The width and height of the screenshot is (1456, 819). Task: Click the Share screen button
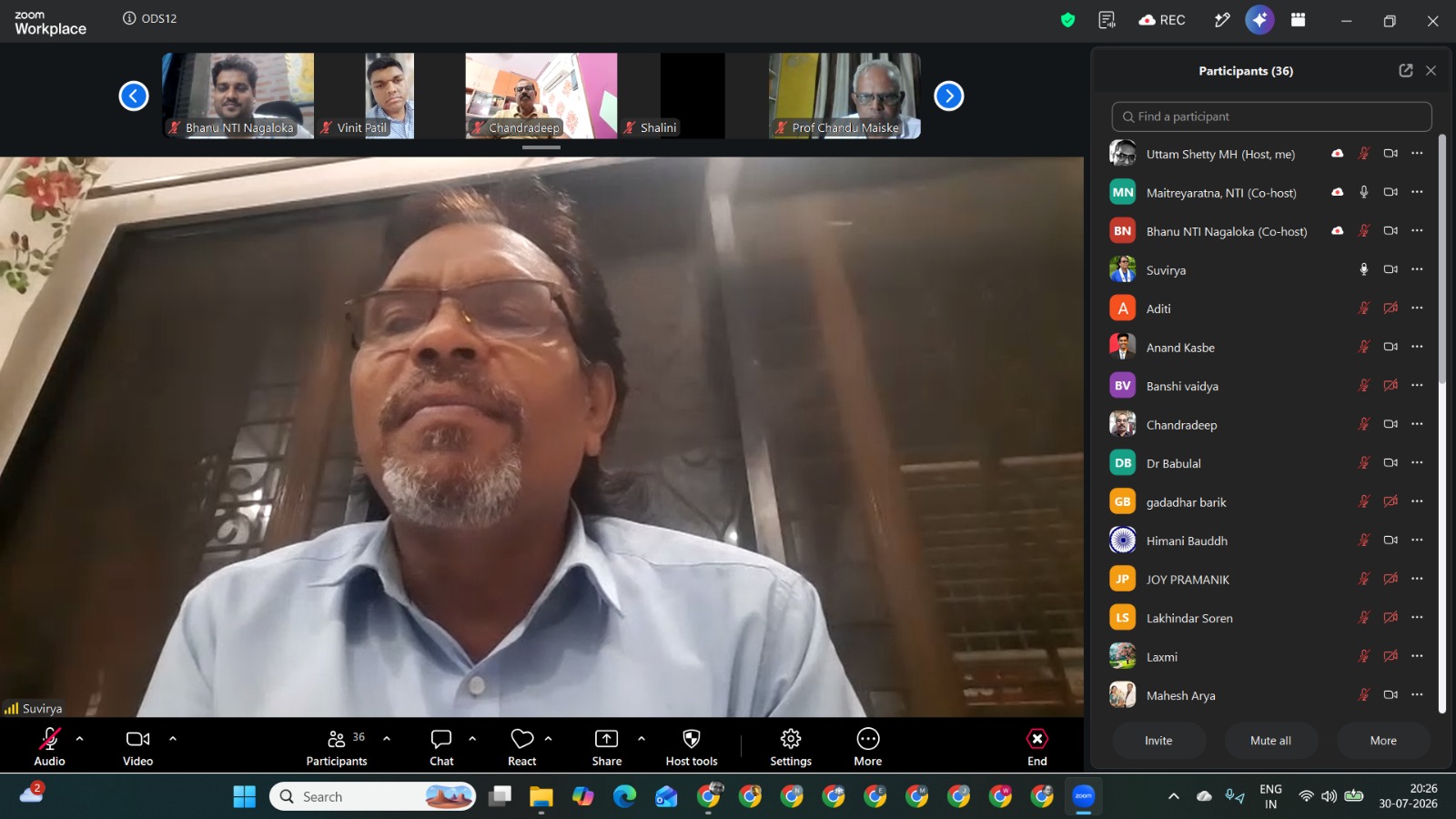tap(607, 746)
